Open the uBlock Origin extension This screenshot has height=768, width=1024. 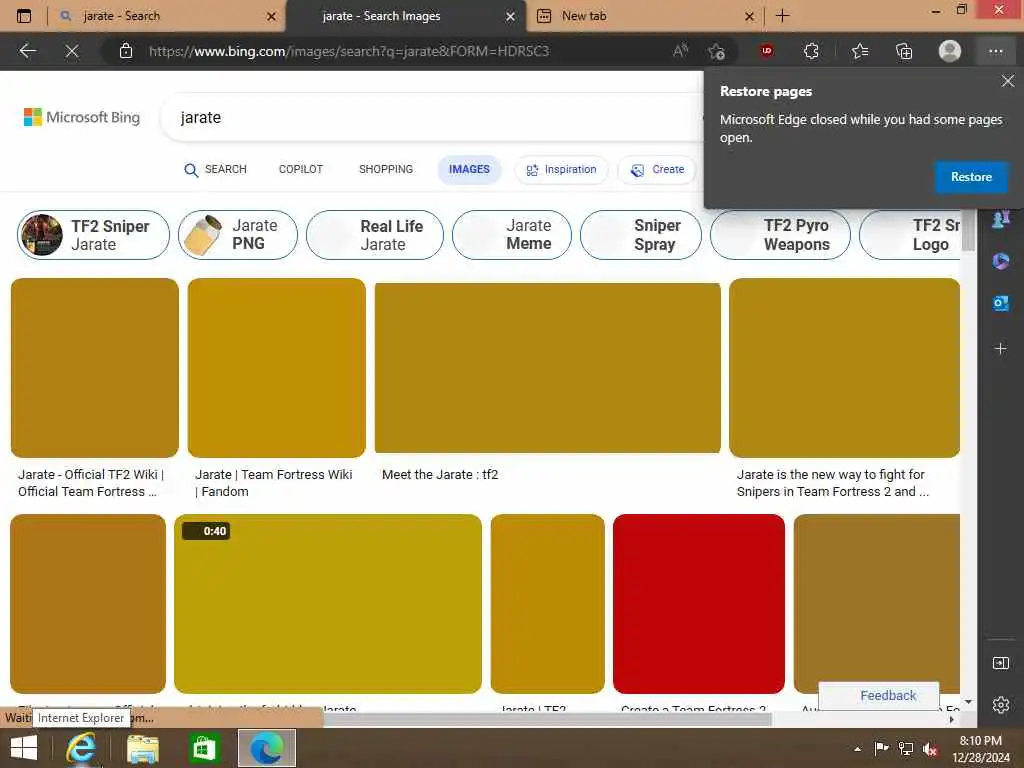(x=767, y=50)
